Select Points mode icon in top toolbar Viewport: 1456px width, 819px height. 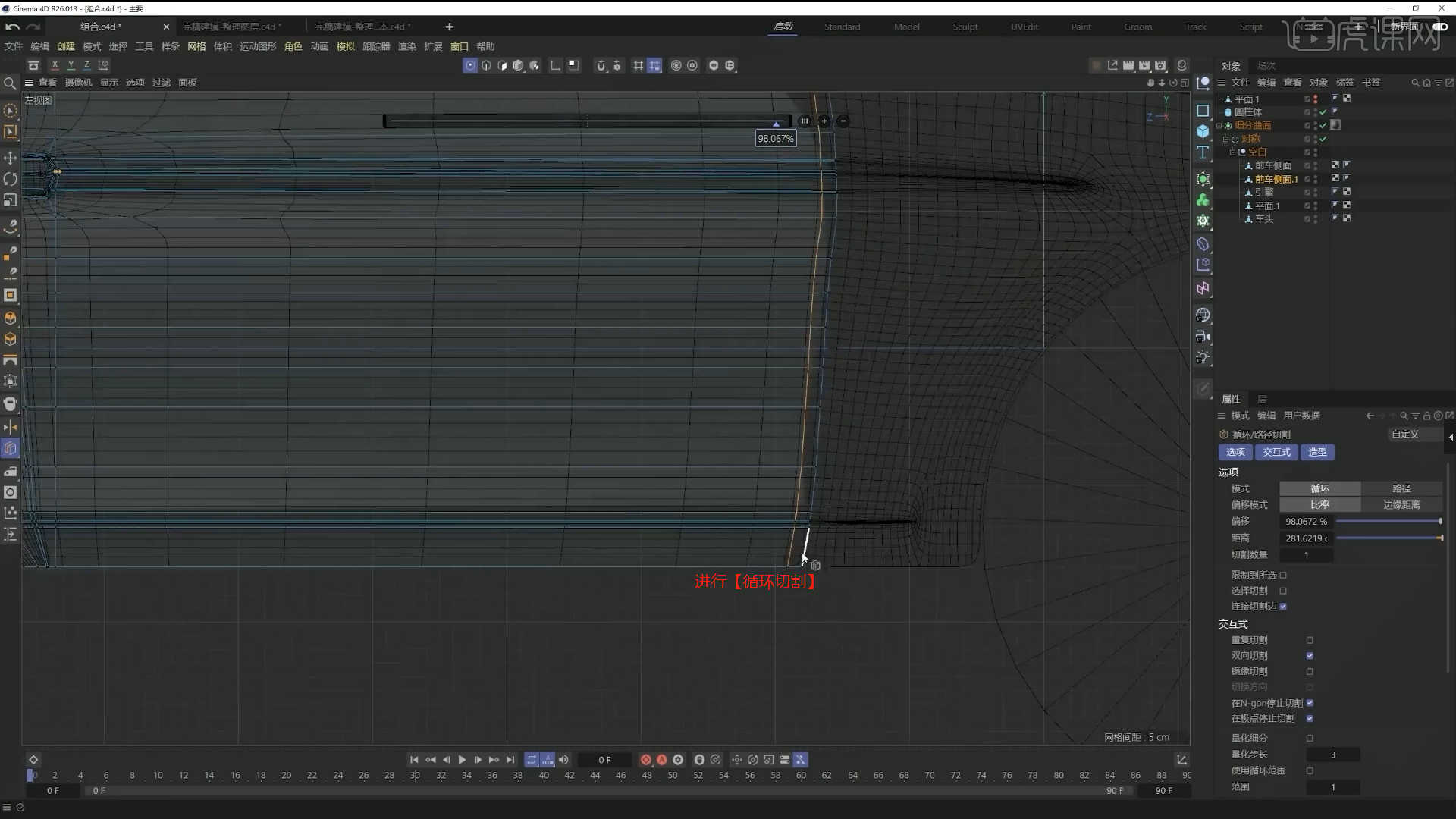click(x=470, y=65)
